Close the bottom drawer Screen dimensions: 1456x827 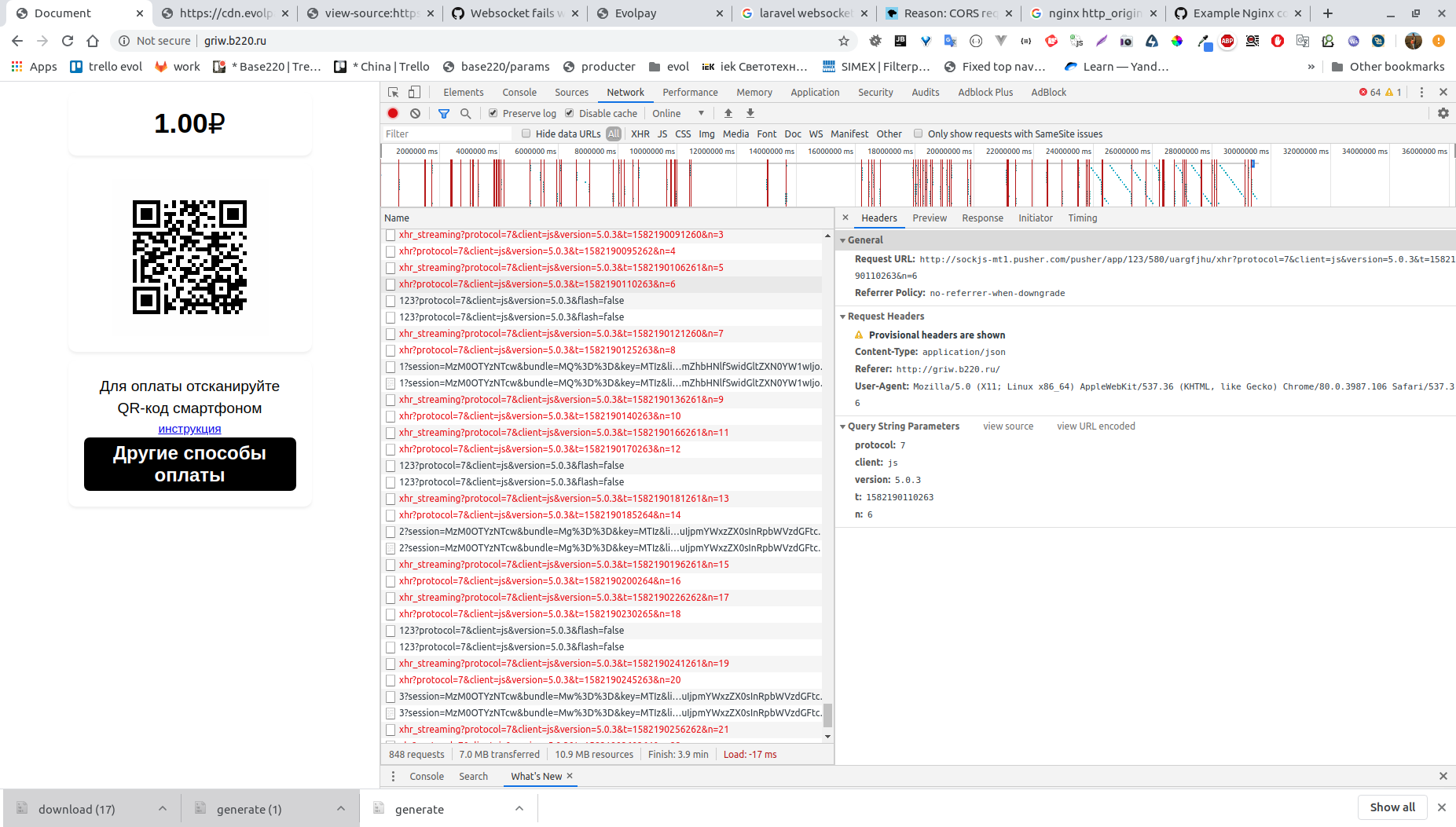click(1443, 776)
